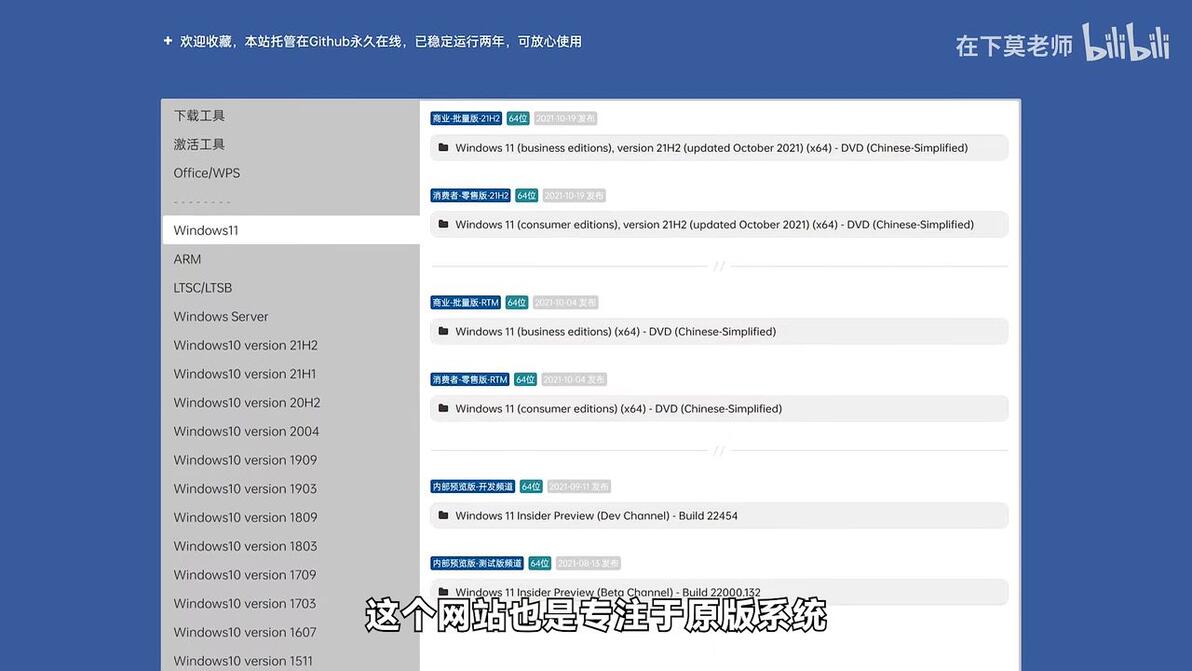
Task: Select Windows10 version 1607
Action: coord(290,632)
